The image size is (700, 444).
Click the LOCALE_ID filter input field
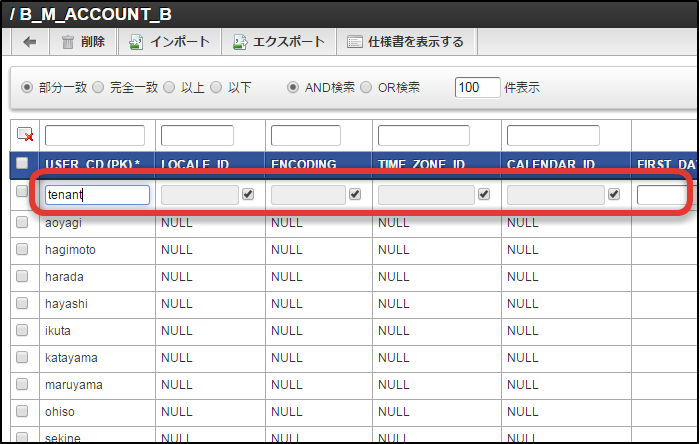coord(197,135)
